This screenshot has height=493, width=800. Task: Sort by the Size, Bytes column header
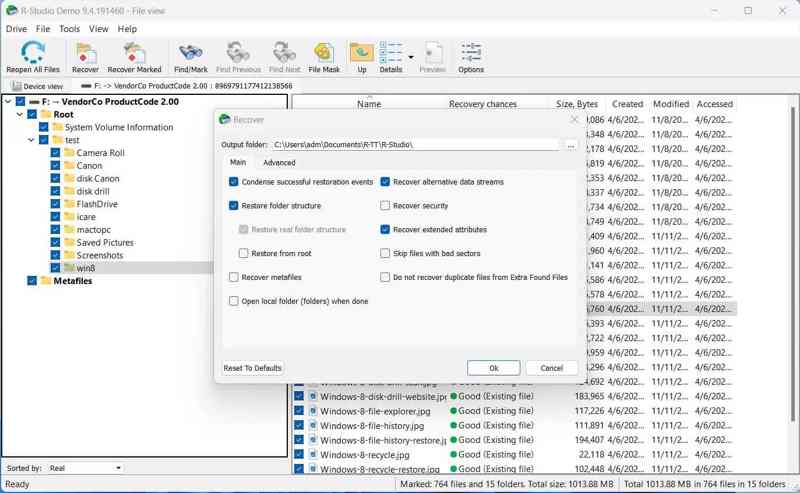(x=577, y=104)
